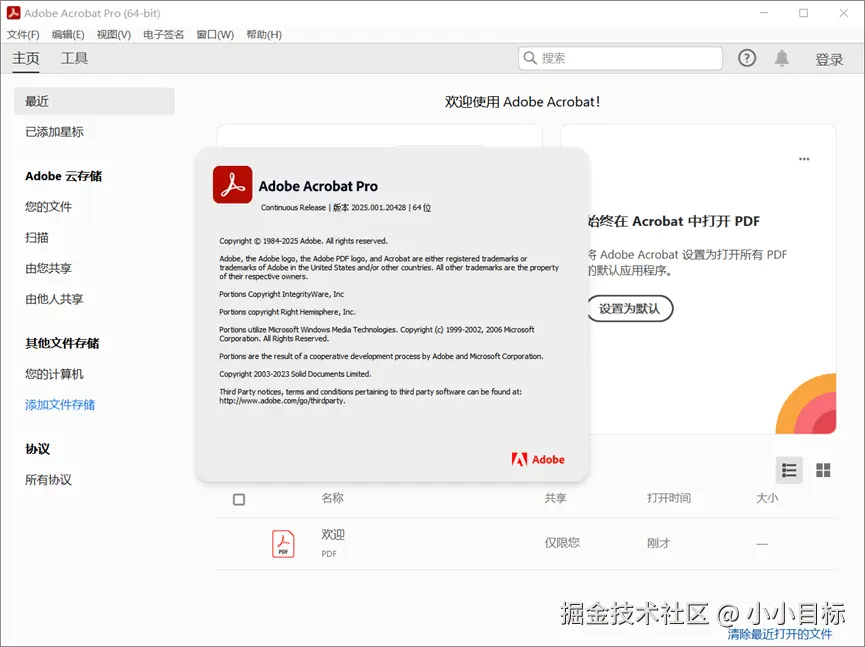Click the 其他文件存储 heading
Image resolution: width=865 pixels, height=647 pixels.
(x=62, y=344)
